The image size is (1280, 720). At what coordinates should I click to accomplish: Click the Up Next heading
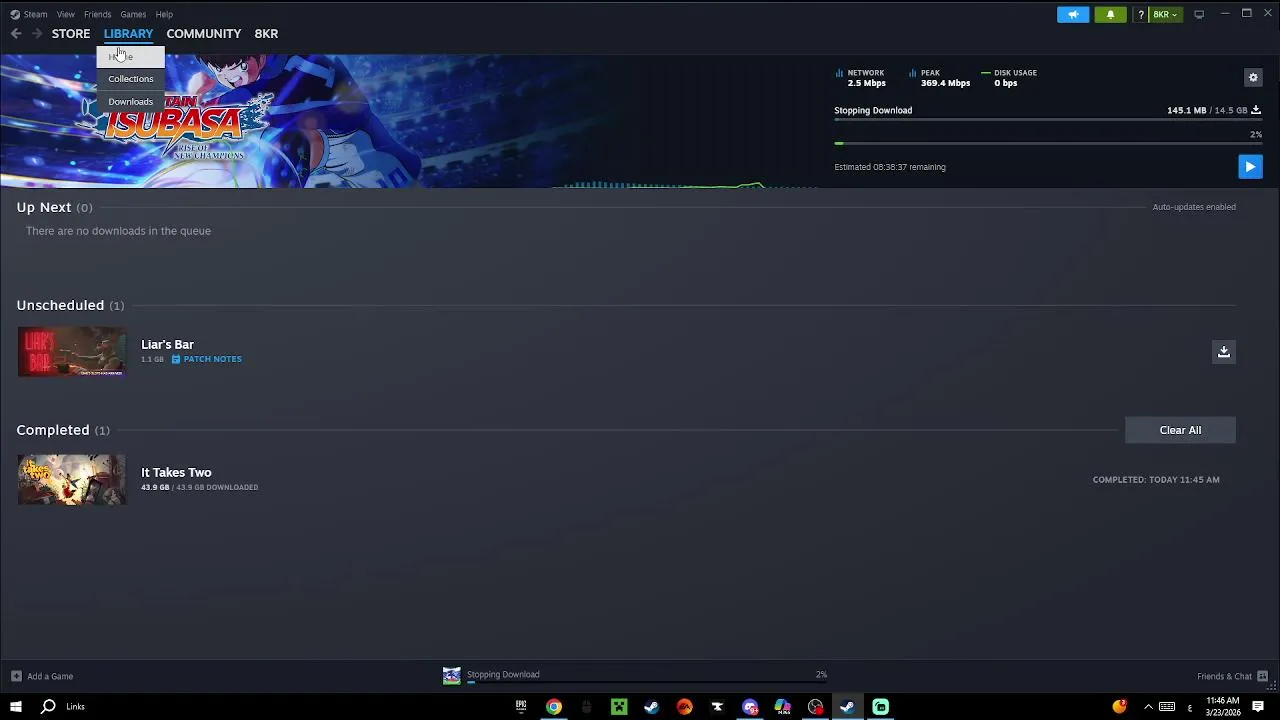click(44, 207)
